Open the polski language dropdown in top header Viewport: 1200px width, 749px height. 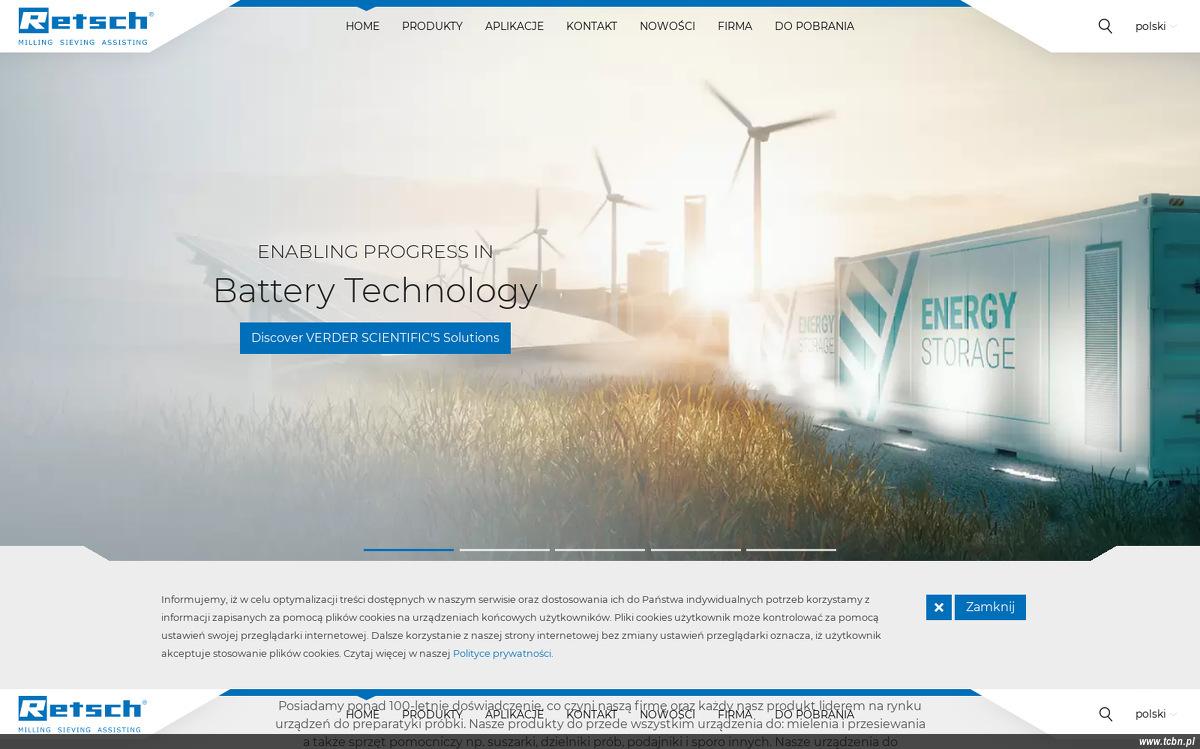1156,26
